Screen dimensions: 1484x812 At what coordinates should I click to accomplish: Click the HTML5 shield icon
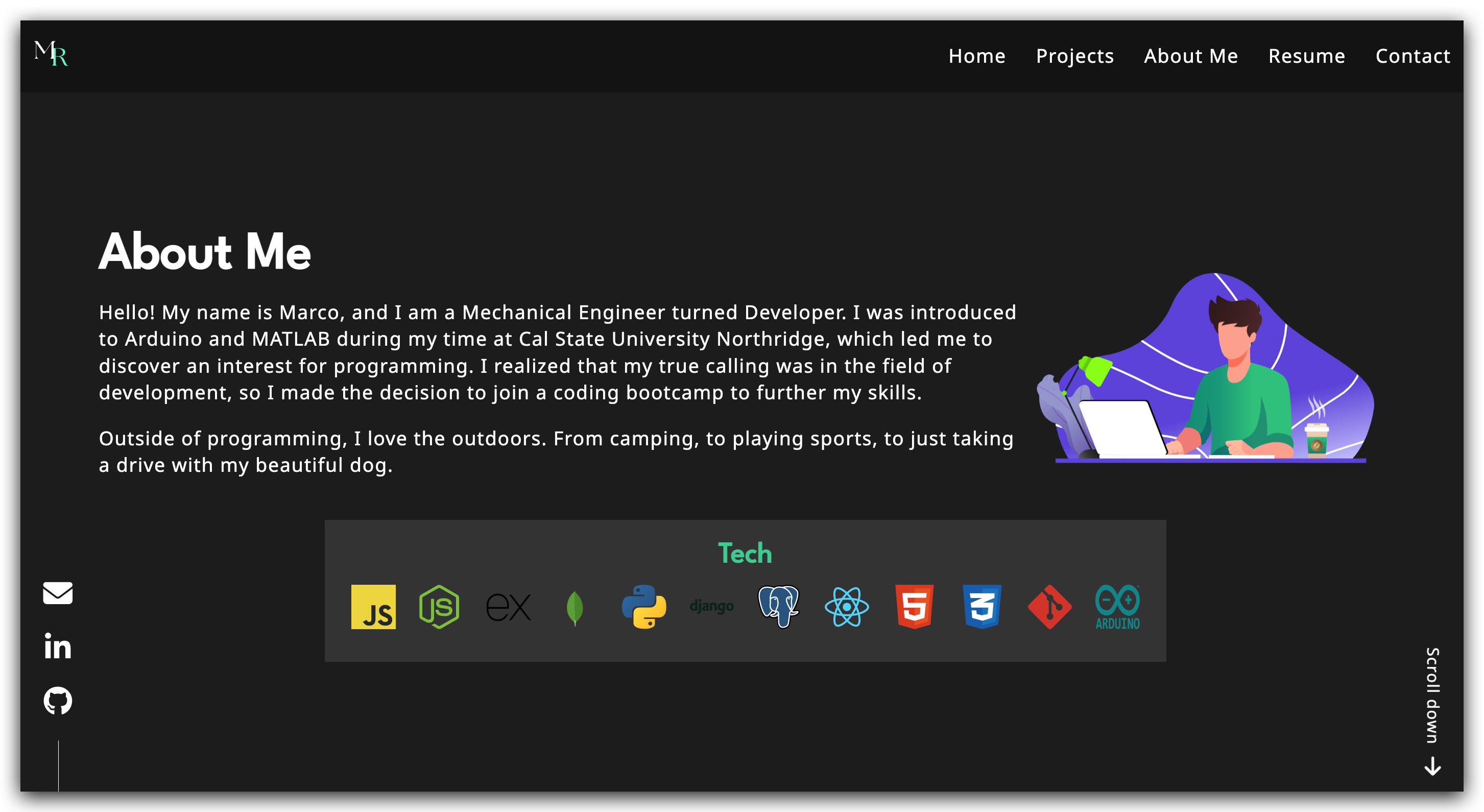click(914, 607)
